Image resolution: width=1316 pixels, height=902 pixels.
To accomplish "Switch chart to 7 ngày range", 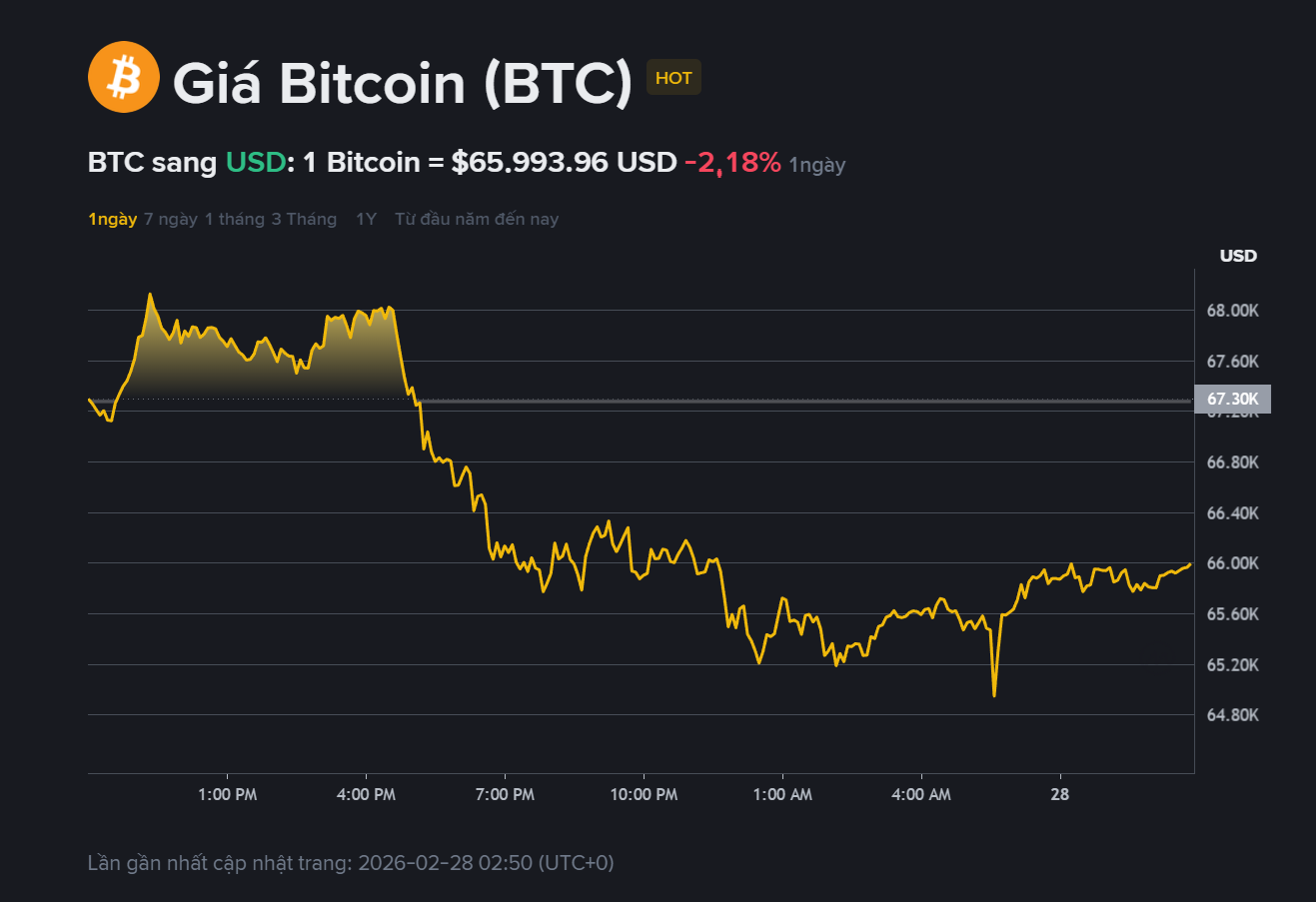I will pos(171,219).
